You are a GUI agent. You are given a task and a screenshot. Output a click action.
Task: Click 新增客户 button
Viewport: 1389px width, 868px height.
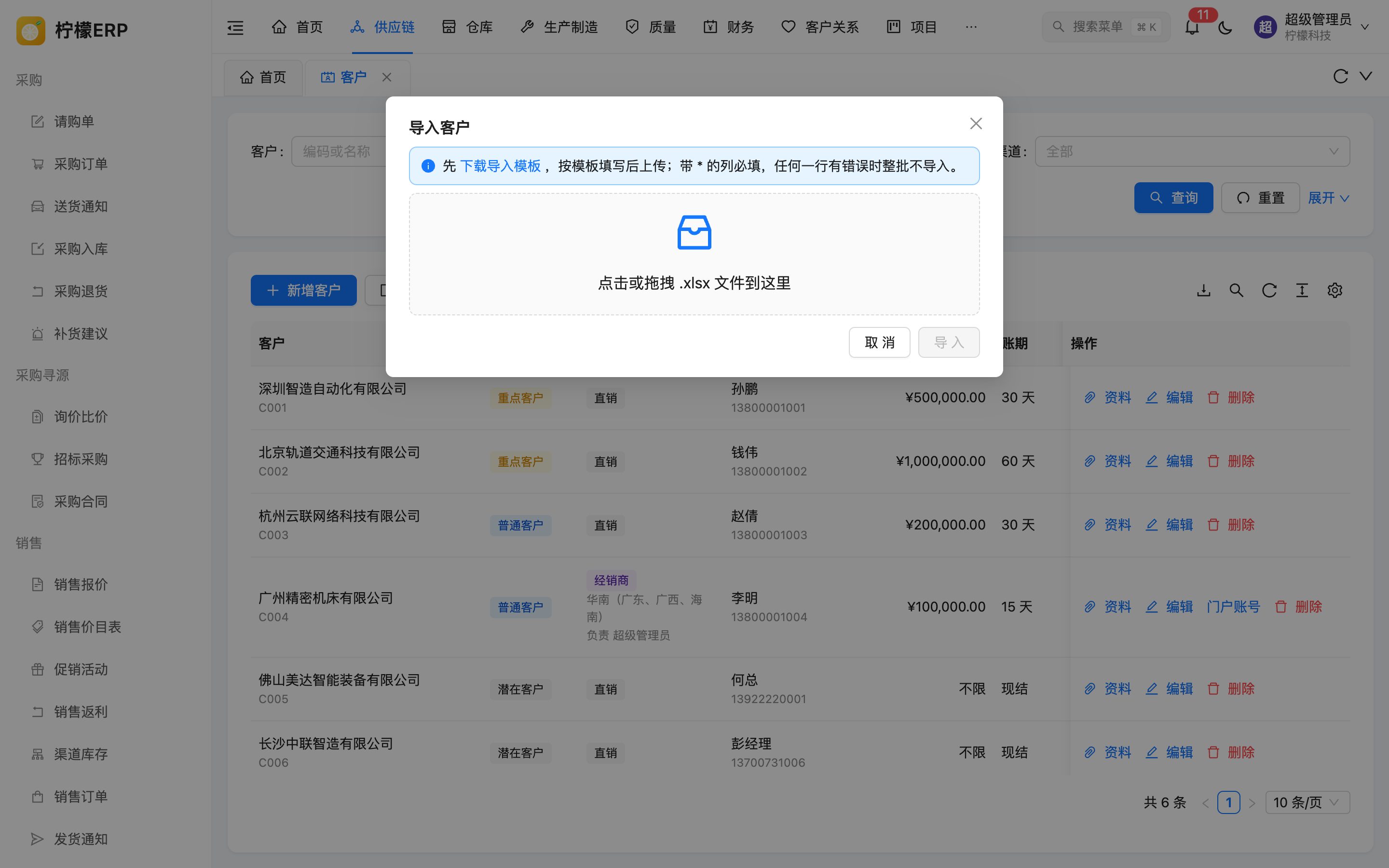304,290
